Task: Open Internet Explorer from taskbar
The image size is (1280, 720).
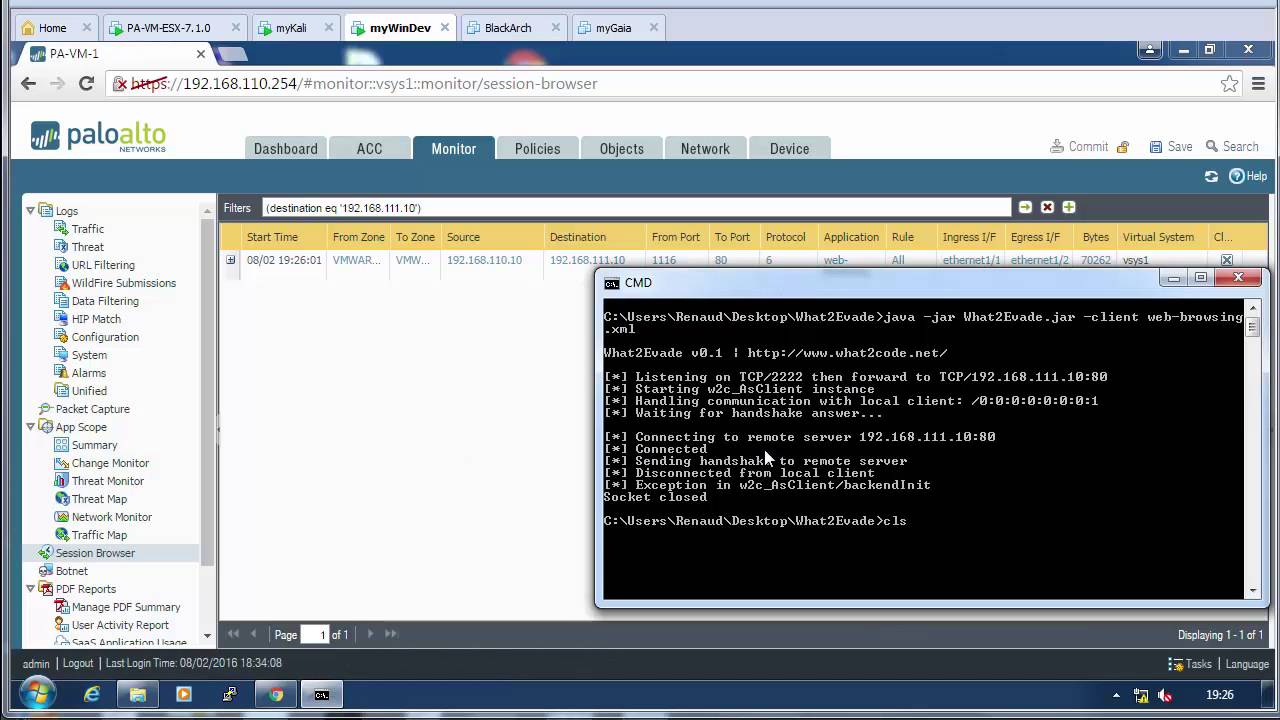Action: tap(92, 695)
